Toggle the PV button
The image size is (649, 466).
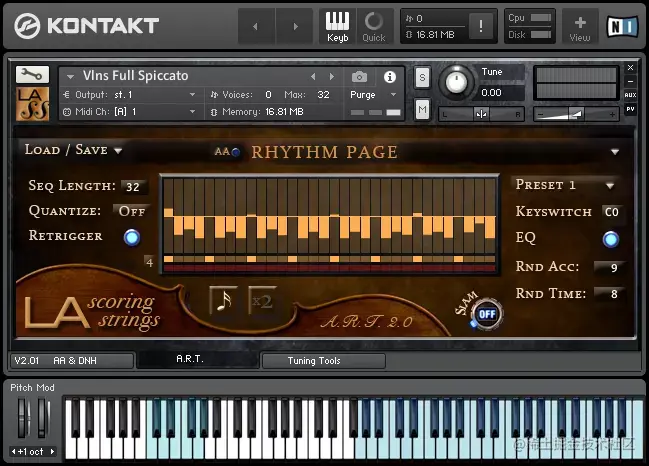pyautogui.click(x=630, y=109)
